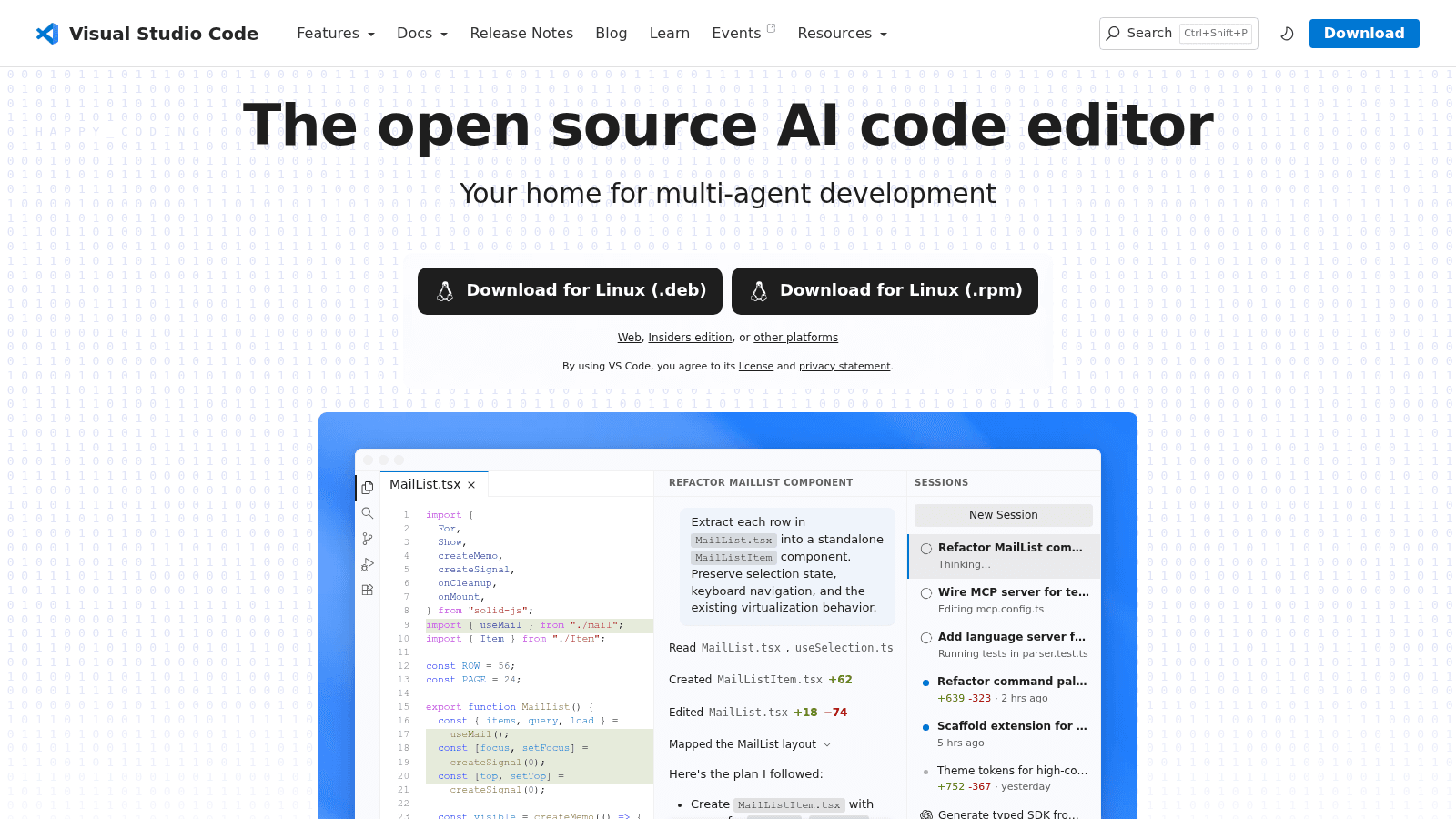Screen dimensions: 1456x819
Task: Click Download for Linux (.deb) button
Action: click(x=570, y=291)
